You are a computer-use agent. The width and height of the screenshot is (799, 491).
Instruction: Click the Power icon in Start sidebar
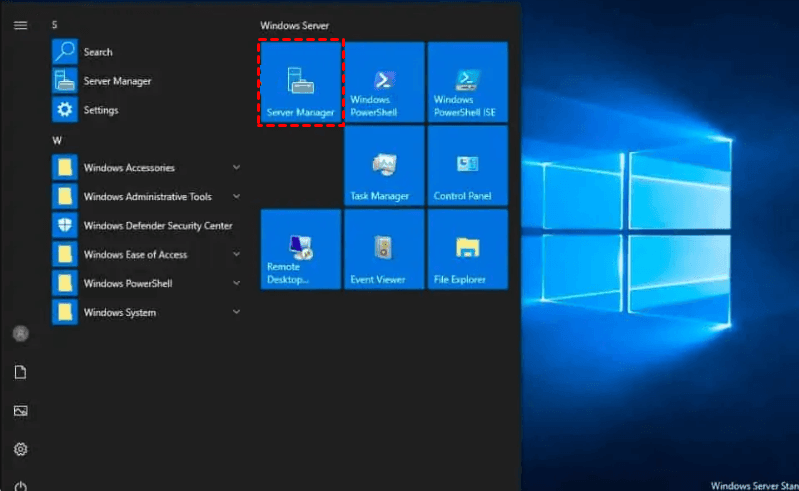[x=20, y=486]
